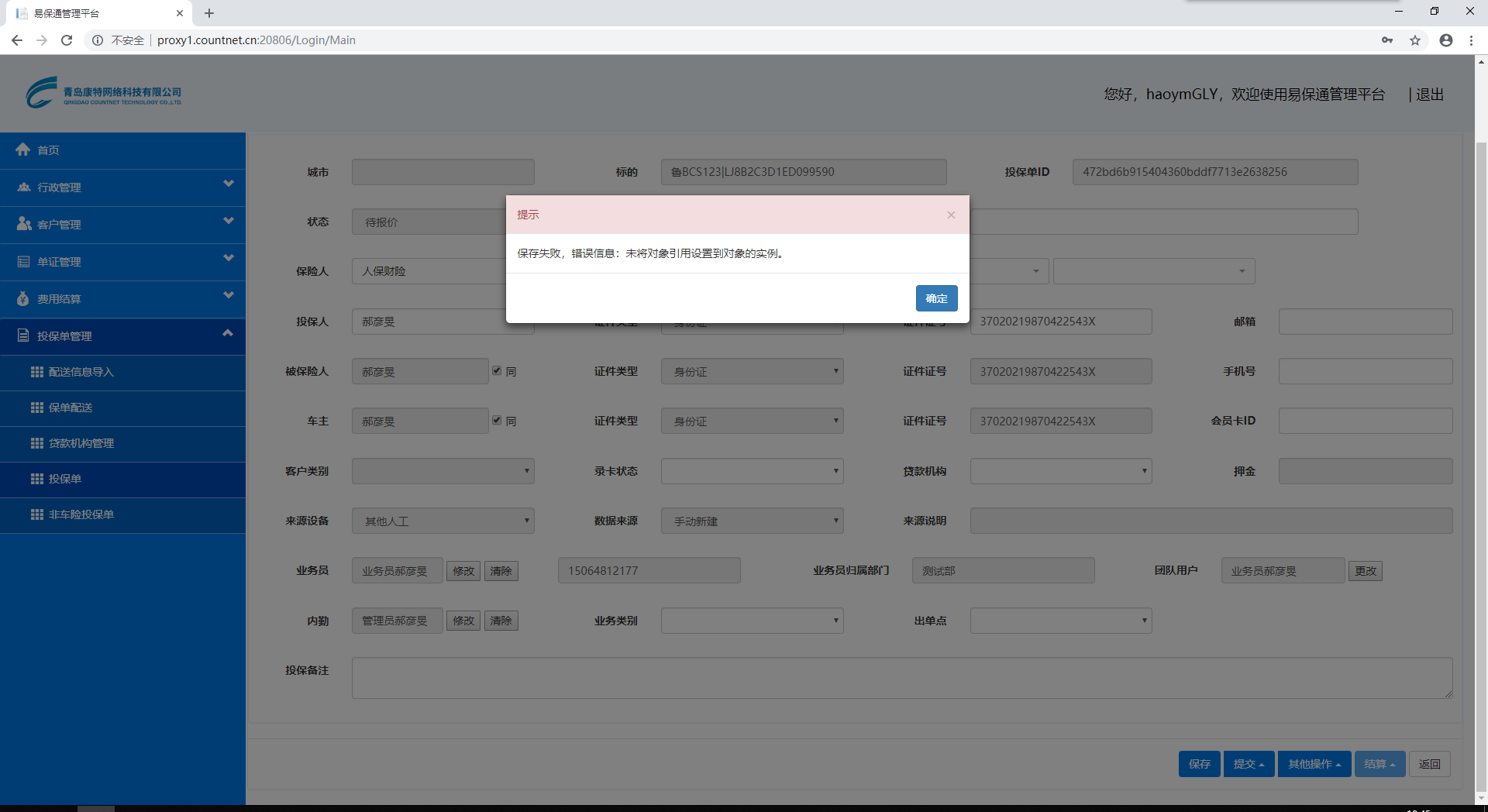This screenshot has width=1488, height=812.
Task: Go to 贷款机构管理 in sidebar
Action: coord(122,444)
